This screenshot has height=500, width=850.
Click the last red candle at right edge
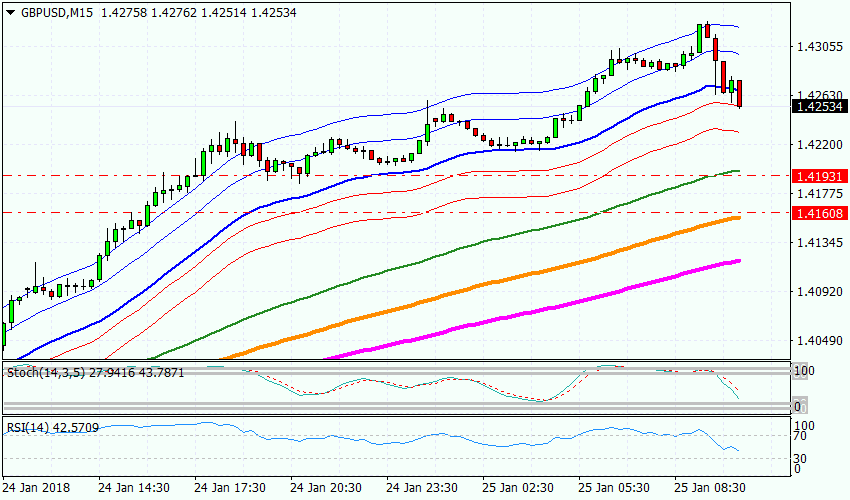pyautogui.click(x=740, y=94)
